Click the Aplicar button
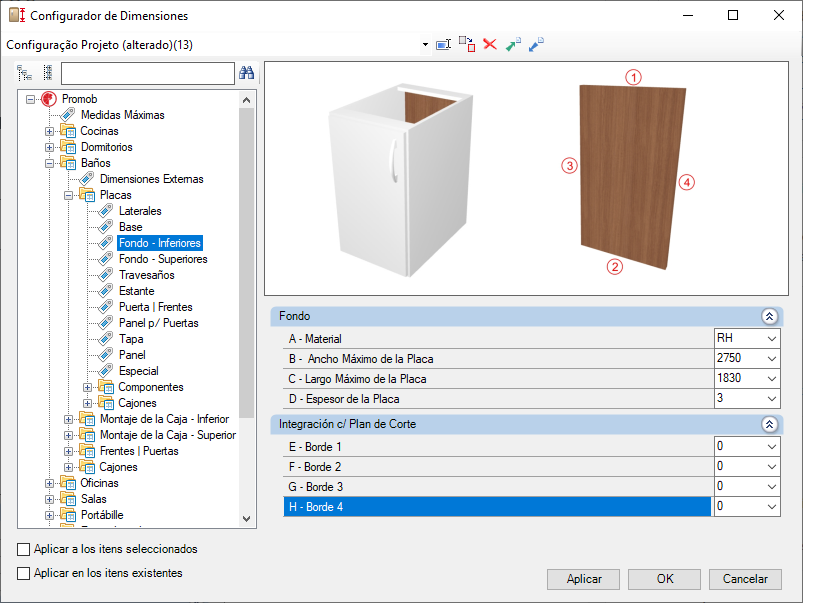Image resolution: width=817 pixels, height=614 pixels. (x=584, y=579)
